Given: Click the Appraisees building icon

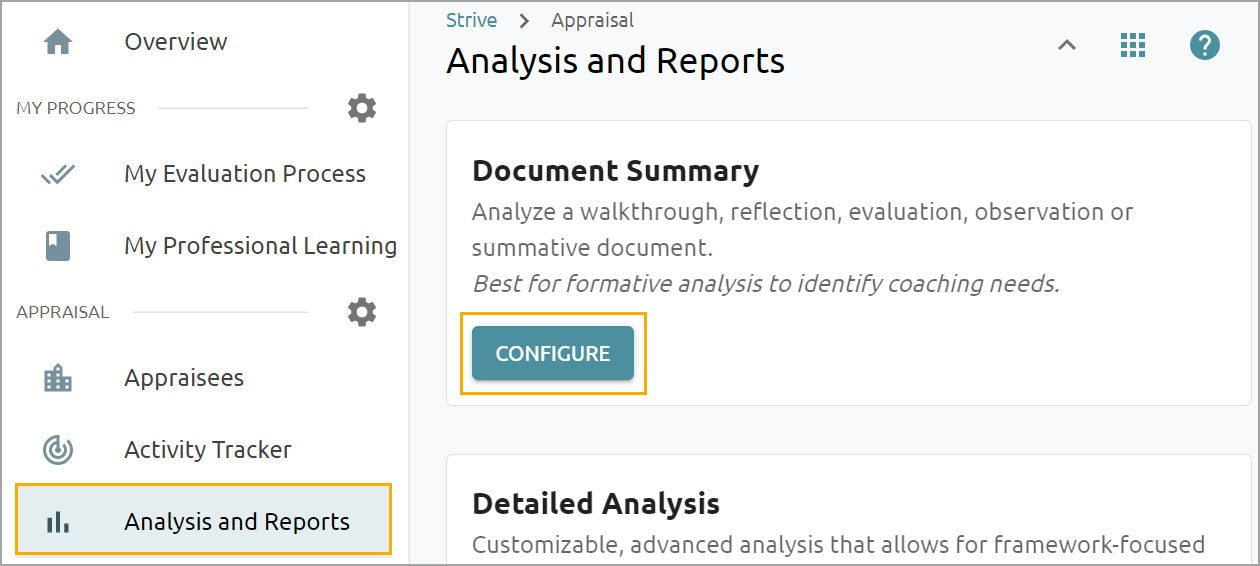Looking at the screenshot, I should (x=58, y=378).
